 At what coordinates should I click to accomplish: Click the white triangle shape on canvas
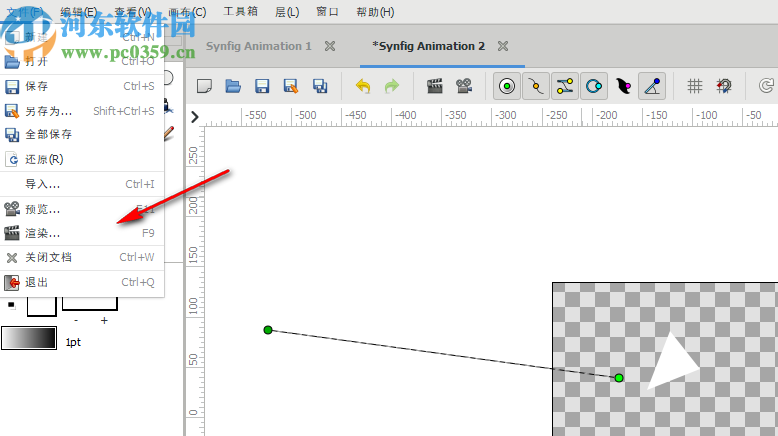672,363
